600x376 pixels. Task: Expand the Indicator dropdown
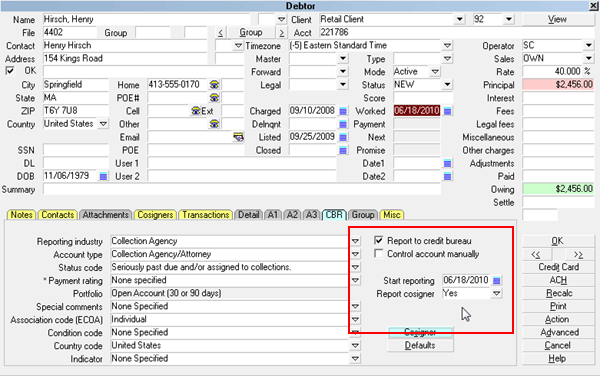[355, 358]
